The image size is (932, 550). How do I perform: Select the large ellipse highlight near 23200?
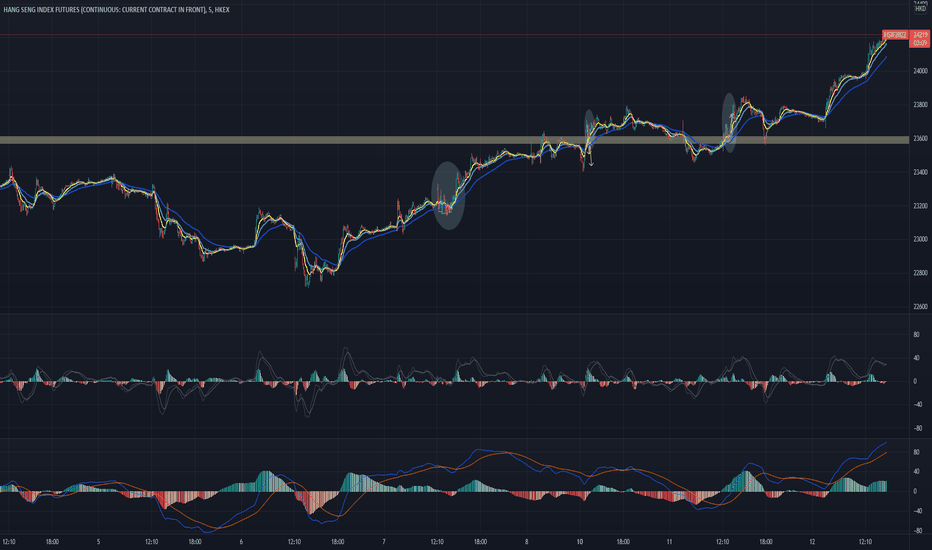tap(448, 196)
